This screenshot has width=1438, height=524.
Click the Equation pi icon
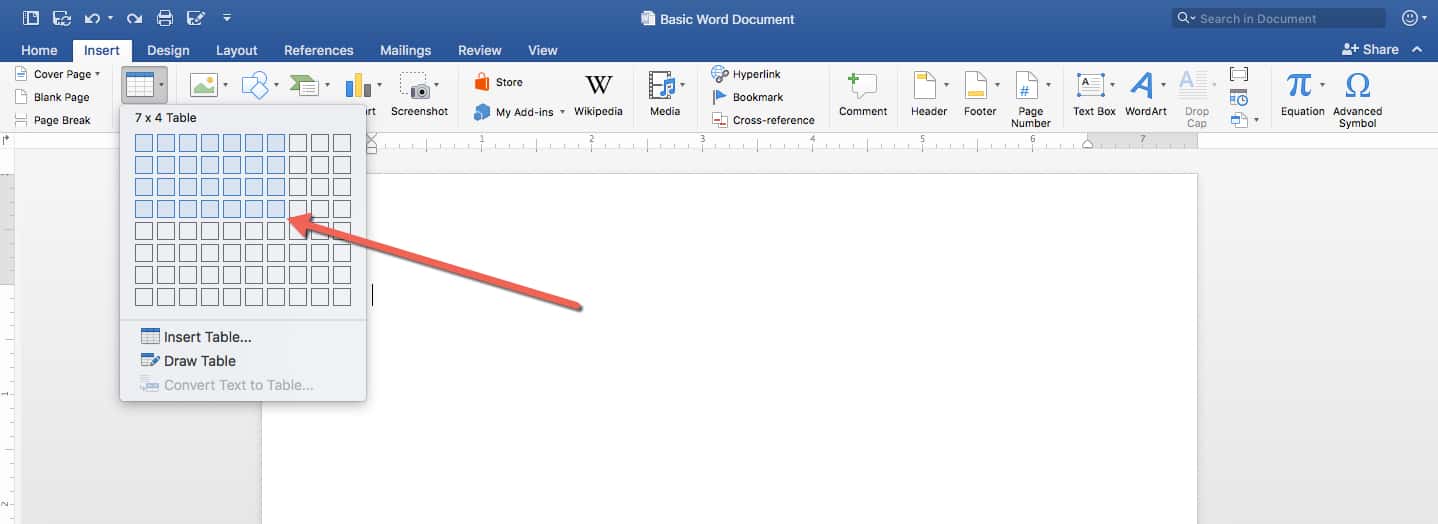coord(1299,85)
